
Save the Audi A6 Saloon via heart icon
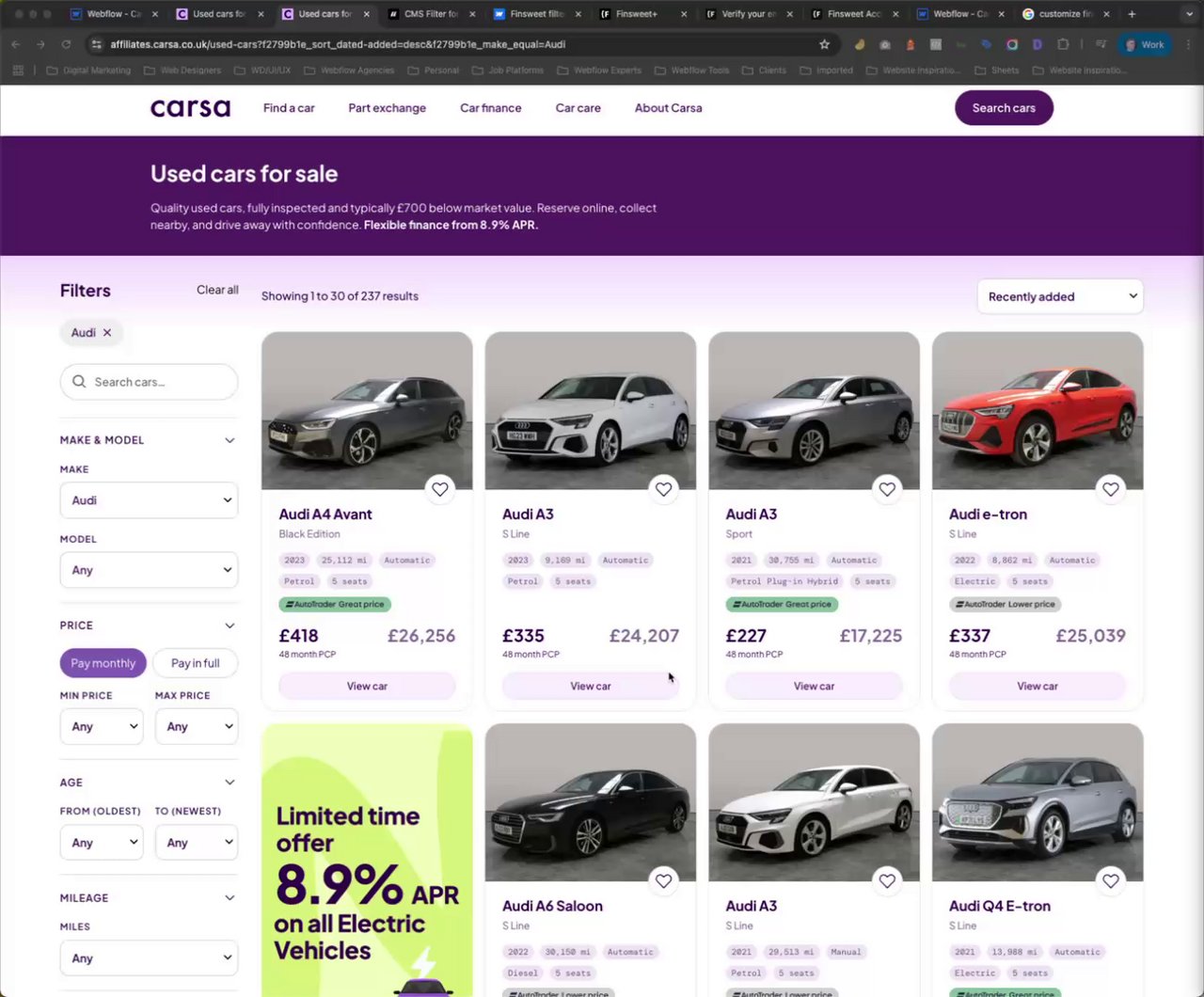tap(663, 881)
